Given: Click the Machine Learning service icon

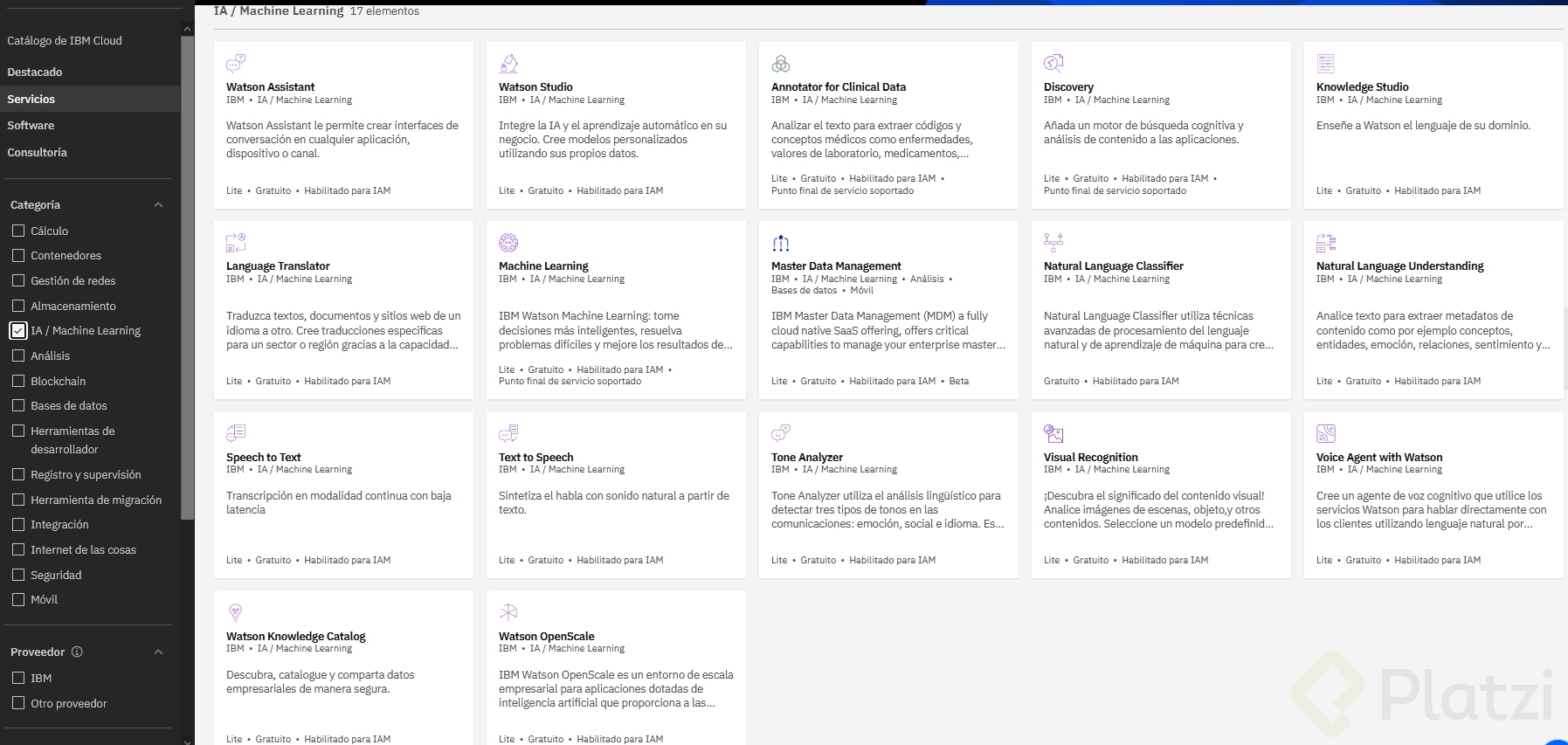Looking at the screenshot, I should (508, 242).
